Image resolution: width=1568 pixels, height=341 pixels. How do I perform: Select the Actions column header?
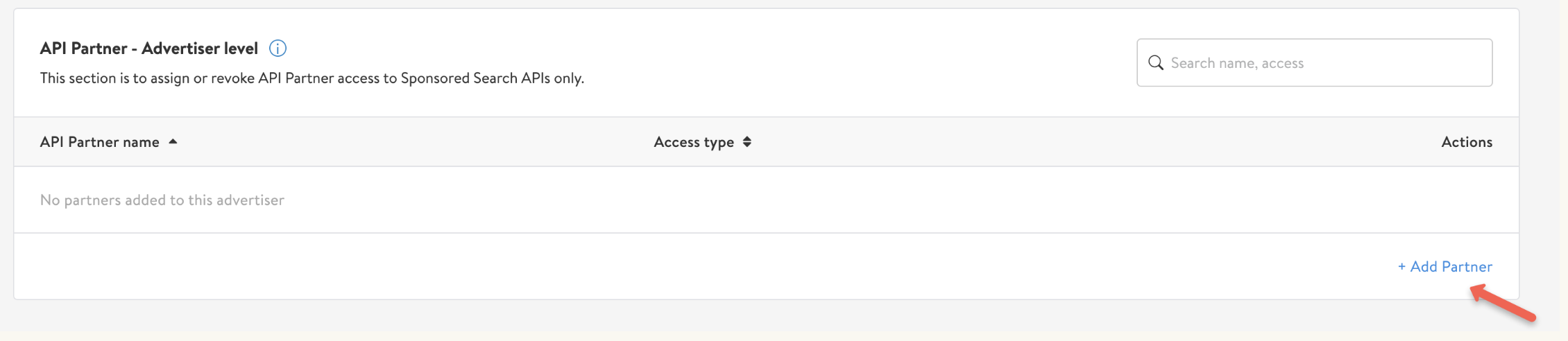[1467, 142]
